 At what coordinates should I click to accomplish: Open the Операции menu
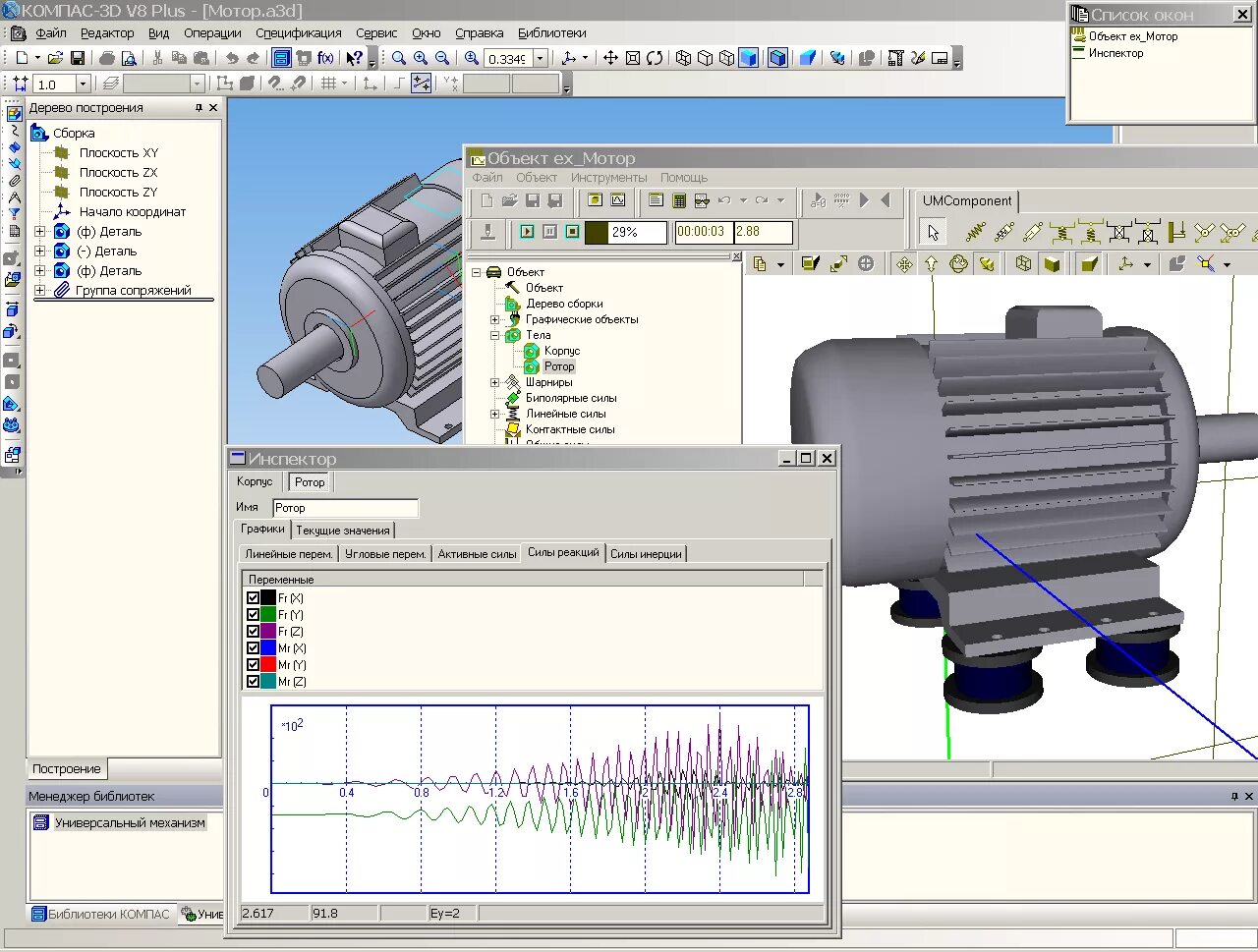(x=212, y=33)
